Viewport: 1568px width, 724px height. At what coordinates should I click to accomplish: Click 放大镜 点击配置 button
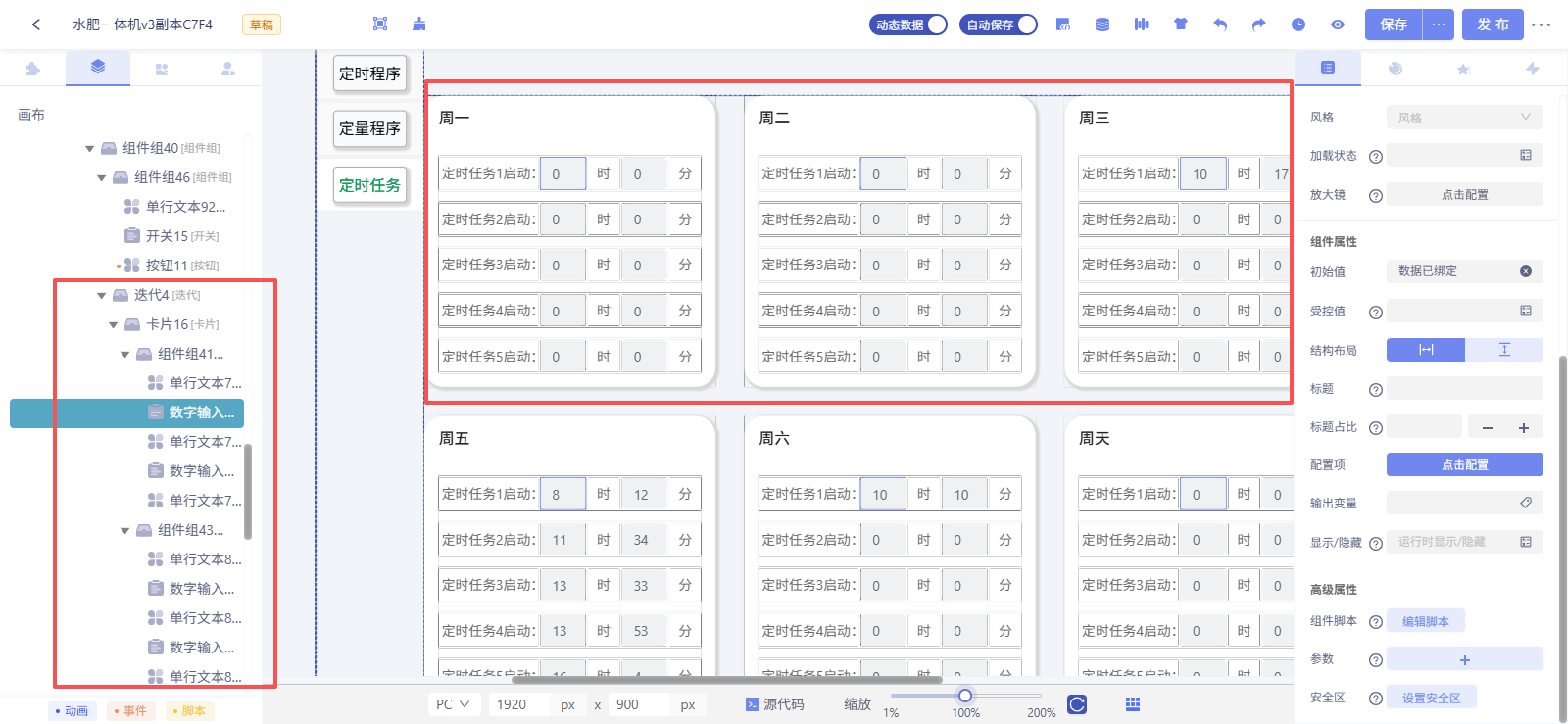pyautogui.click(x=1465, y=194)
